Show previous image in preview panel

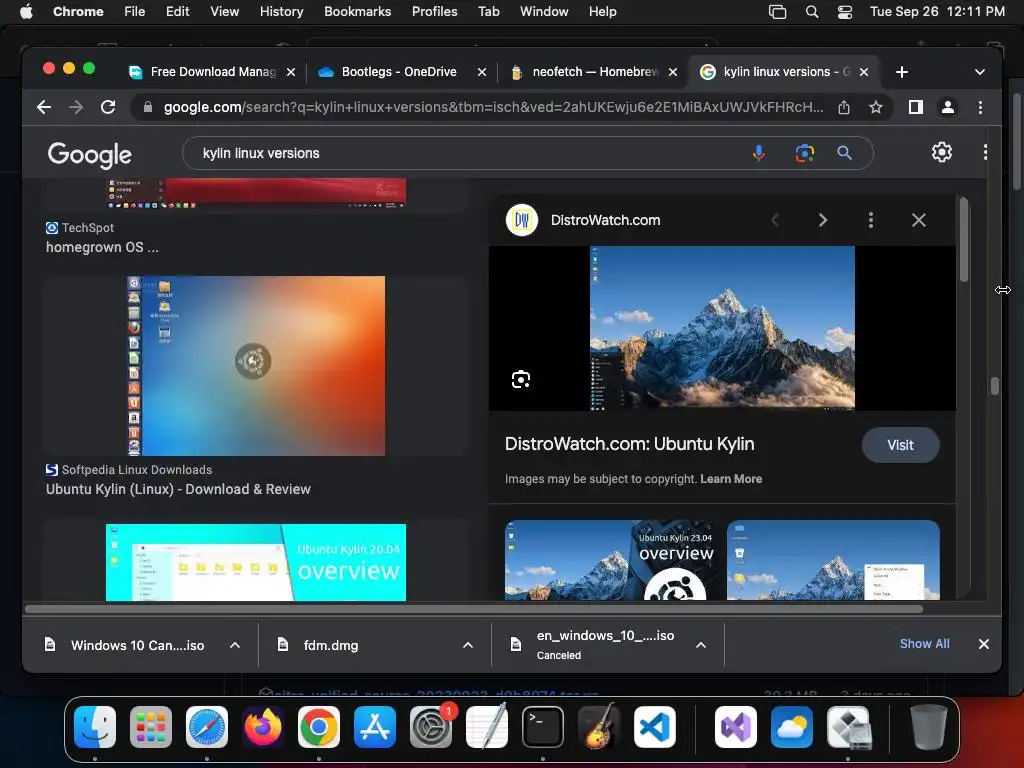point(775,220)
